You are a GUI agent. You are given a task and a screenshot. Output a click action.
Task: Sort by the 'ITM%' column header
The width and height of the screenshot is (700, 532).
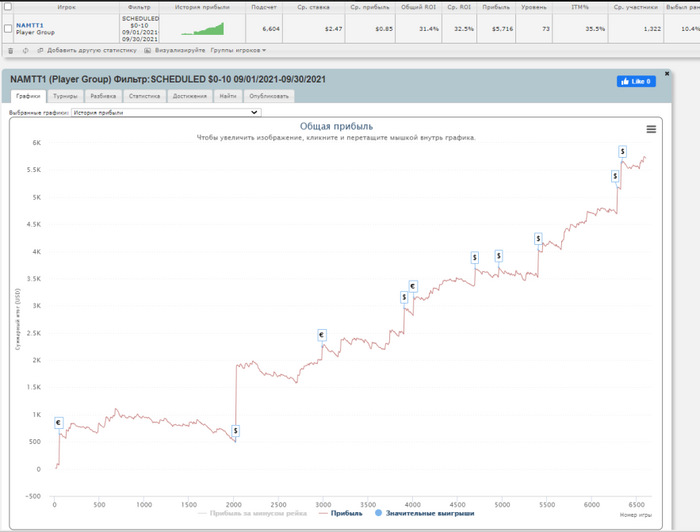580,7
